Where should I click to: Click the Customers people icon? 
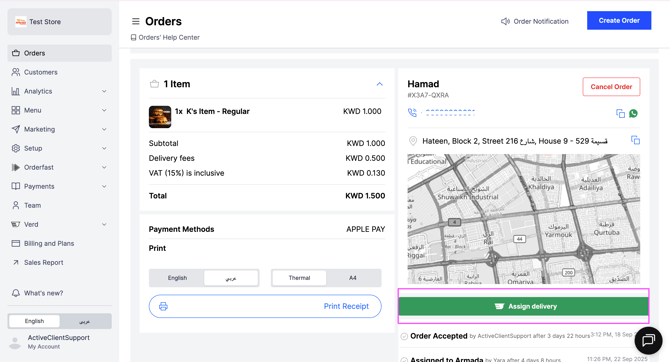click(x=16, y=72)
